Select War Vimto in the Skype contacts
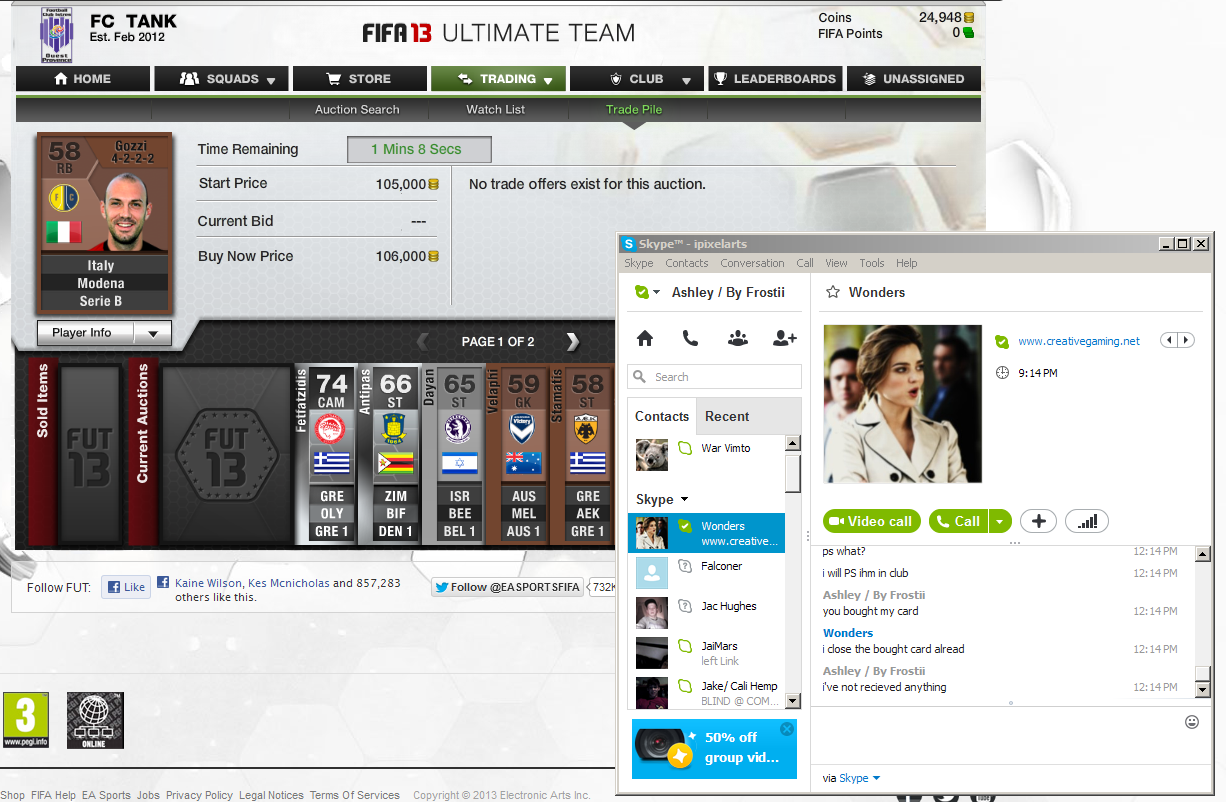This screenshot has width=1226, height=802. click(707, 454)
